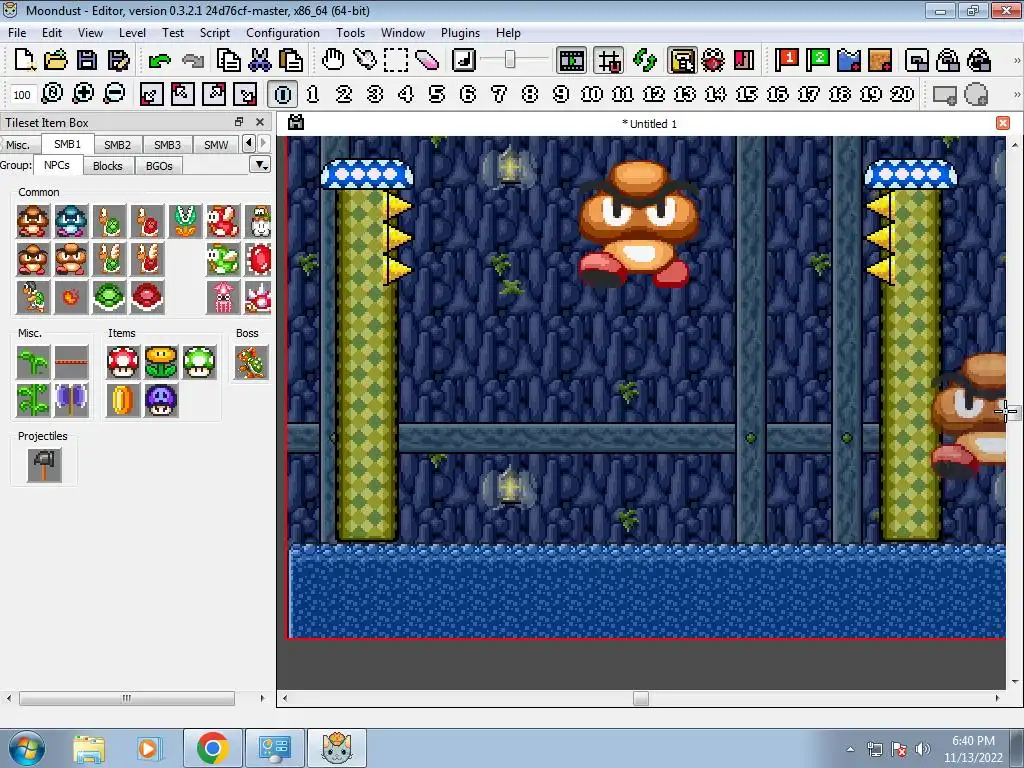Switch to the SMB2 tileset tab
The height and width of the screenshot is (768, 1024).
click(x=118, y=144)
